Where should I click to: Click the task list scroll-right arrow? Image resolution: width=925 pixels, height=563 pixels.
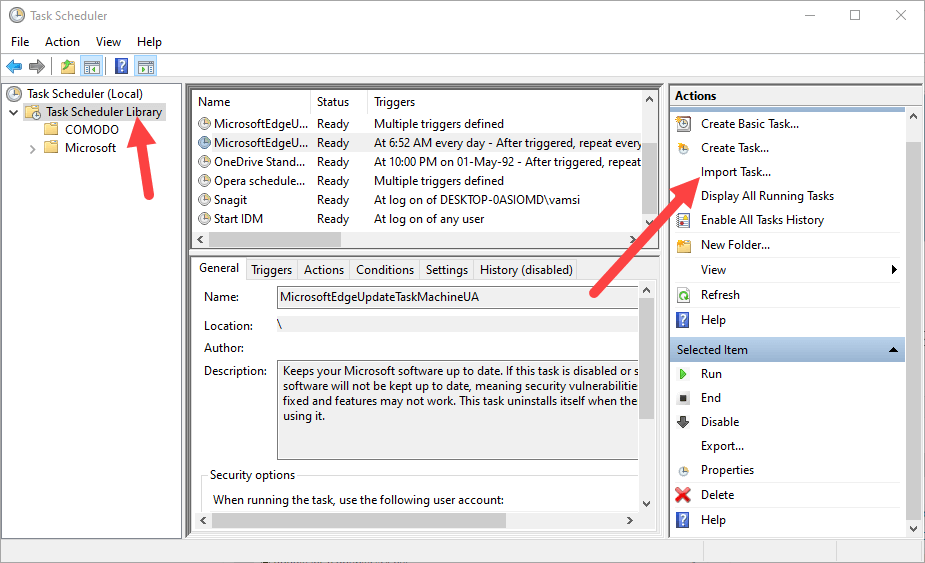coord(633,240)
